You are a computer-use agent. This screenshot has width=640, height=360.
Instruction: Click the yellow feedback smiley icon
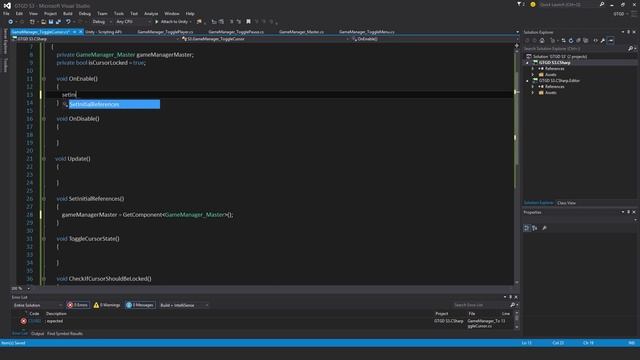[533, 4]
